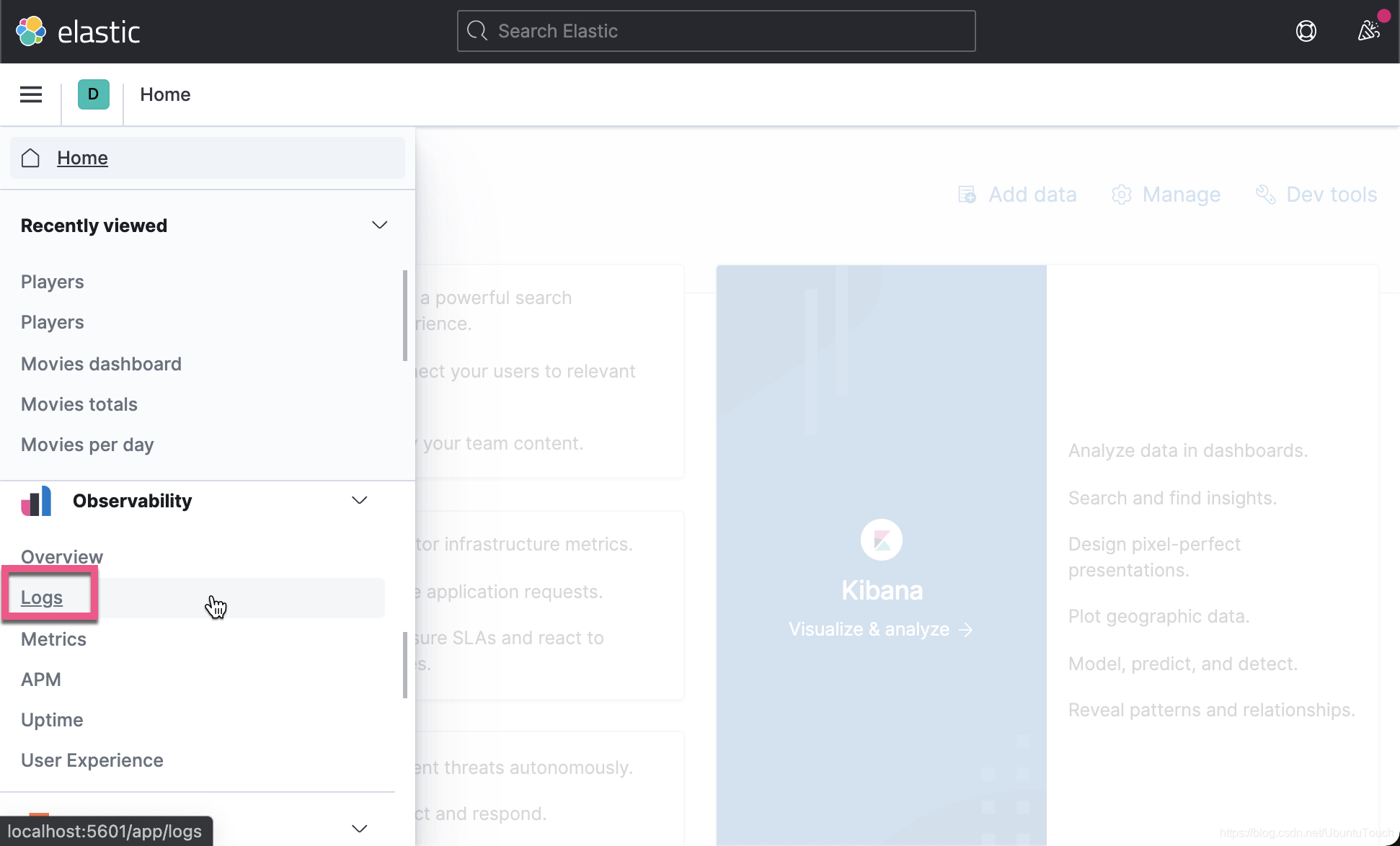Image resolution: width=1400 pixels, height=846 pixels.
Task: Open the help menu lifebuoy icon
Action: [1306, 31]
